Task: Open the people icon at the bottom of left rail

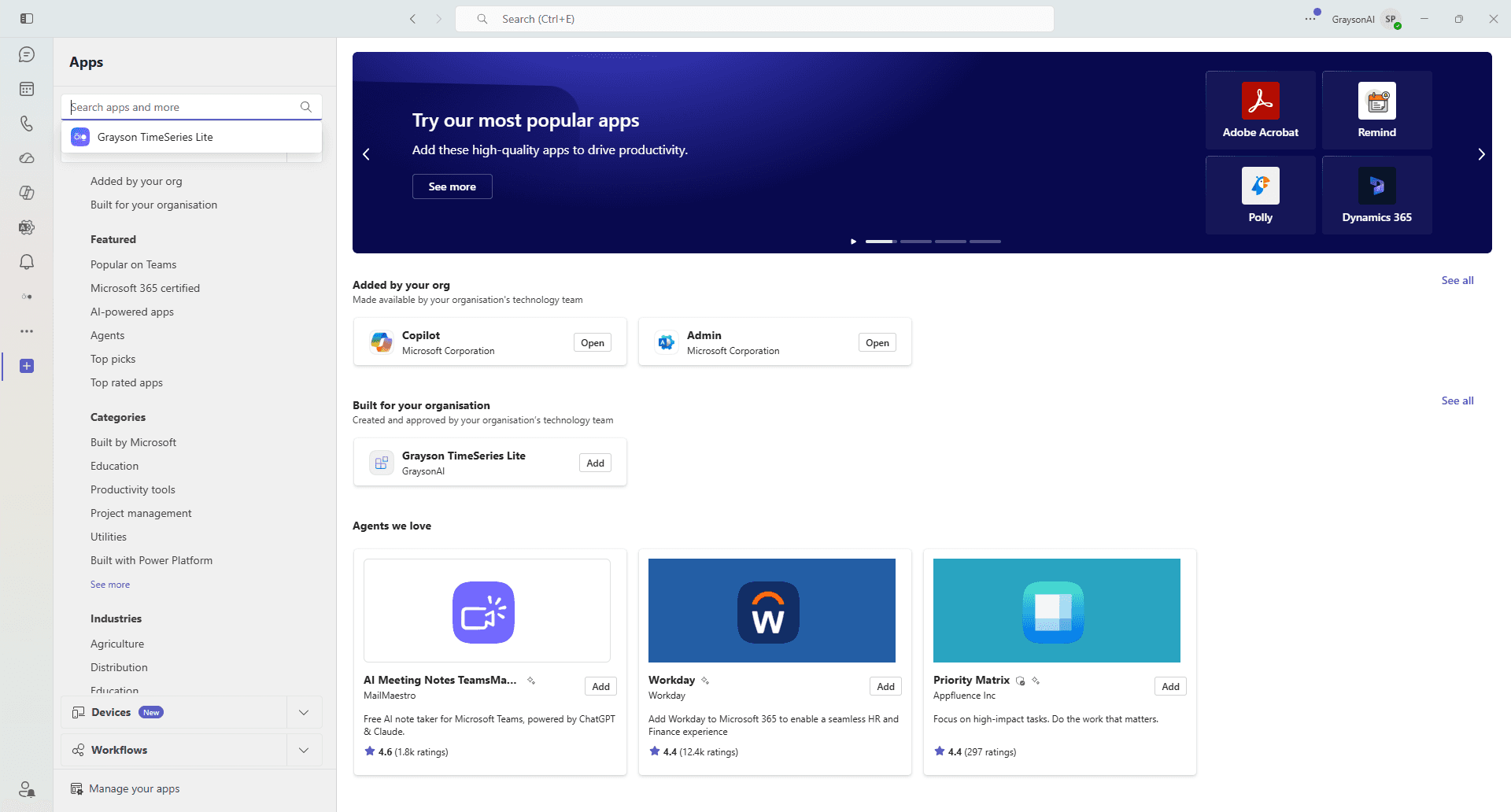Action: pyautogui.click(x=27, y=788)
